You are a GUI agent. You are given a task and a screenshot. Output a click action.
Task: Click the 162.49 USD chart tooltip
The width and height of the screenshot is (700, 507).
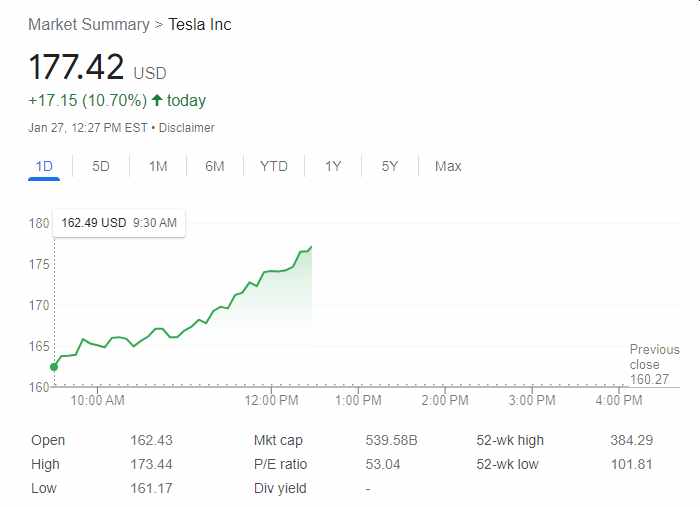118,223
